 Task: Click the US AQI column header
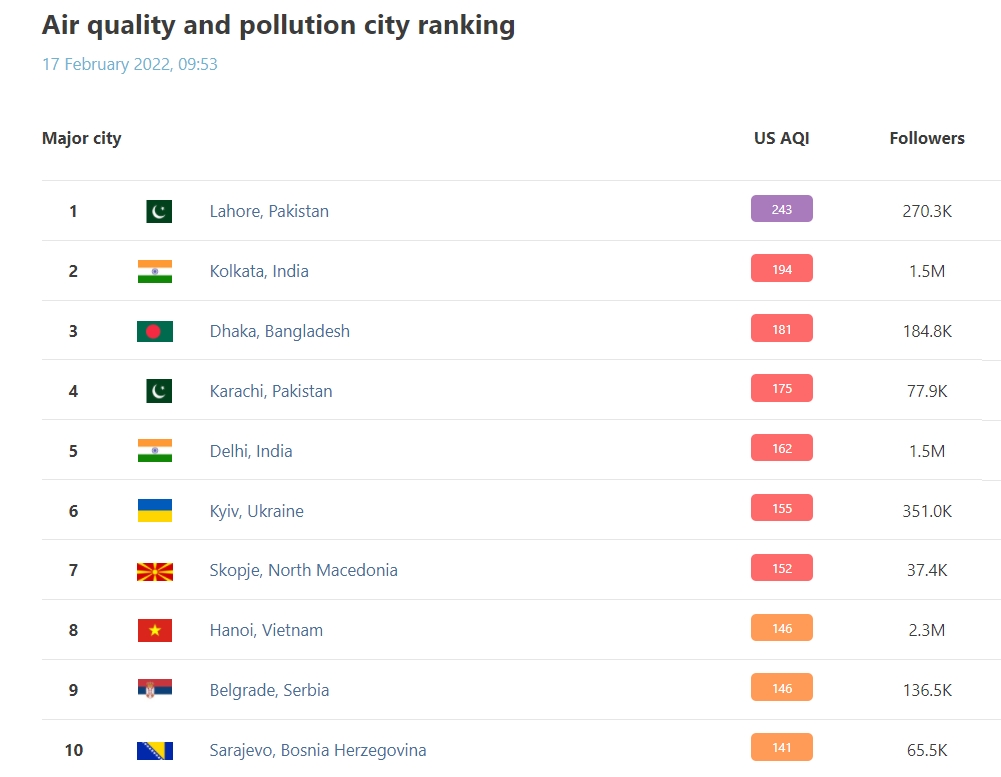point(781,138)
